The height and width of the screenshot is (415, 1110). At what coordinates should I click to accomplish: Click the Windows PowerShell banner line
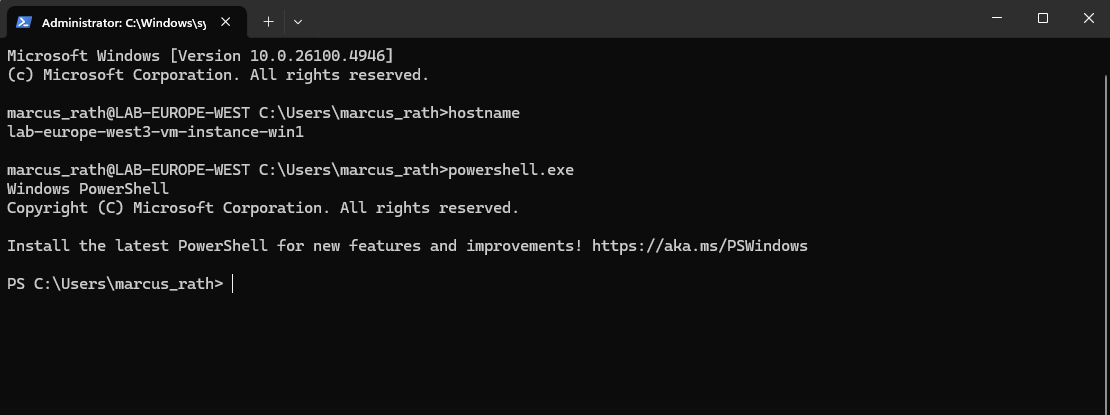click(x=88, y=189)
